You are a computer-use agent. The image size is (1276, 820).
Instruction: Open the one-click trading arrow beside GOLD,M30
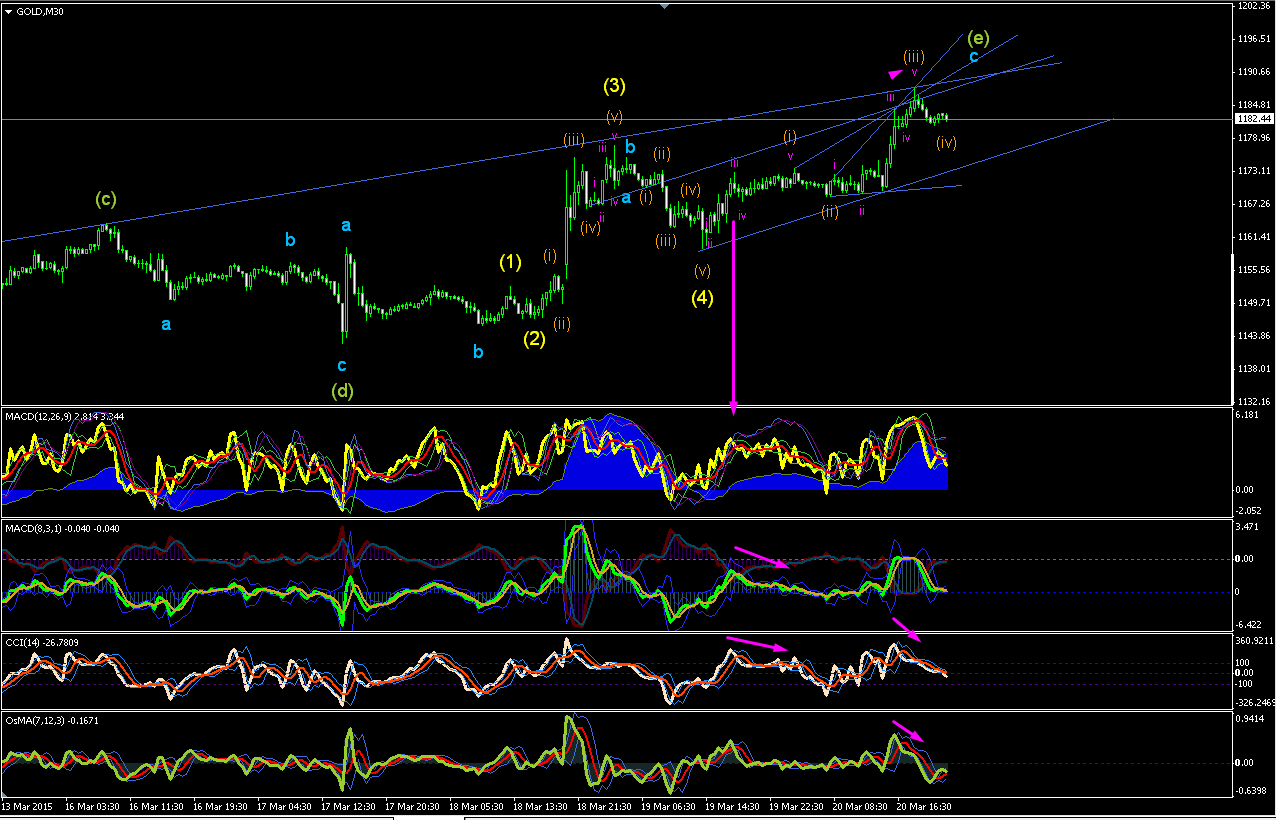[x=9, y=12]
